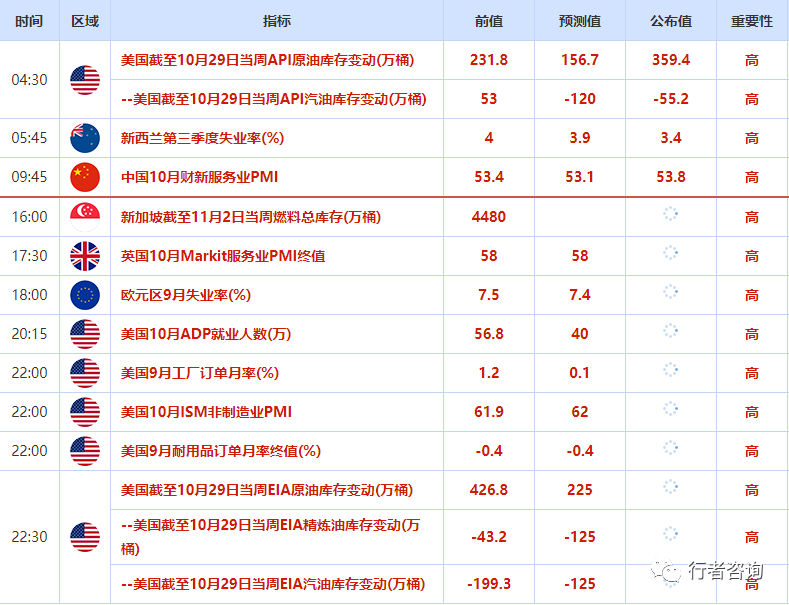Viewport: 789px width, 605px height.
Task: Click the 时间 column header
Action: pyautogui.click(x=29, y=21)
